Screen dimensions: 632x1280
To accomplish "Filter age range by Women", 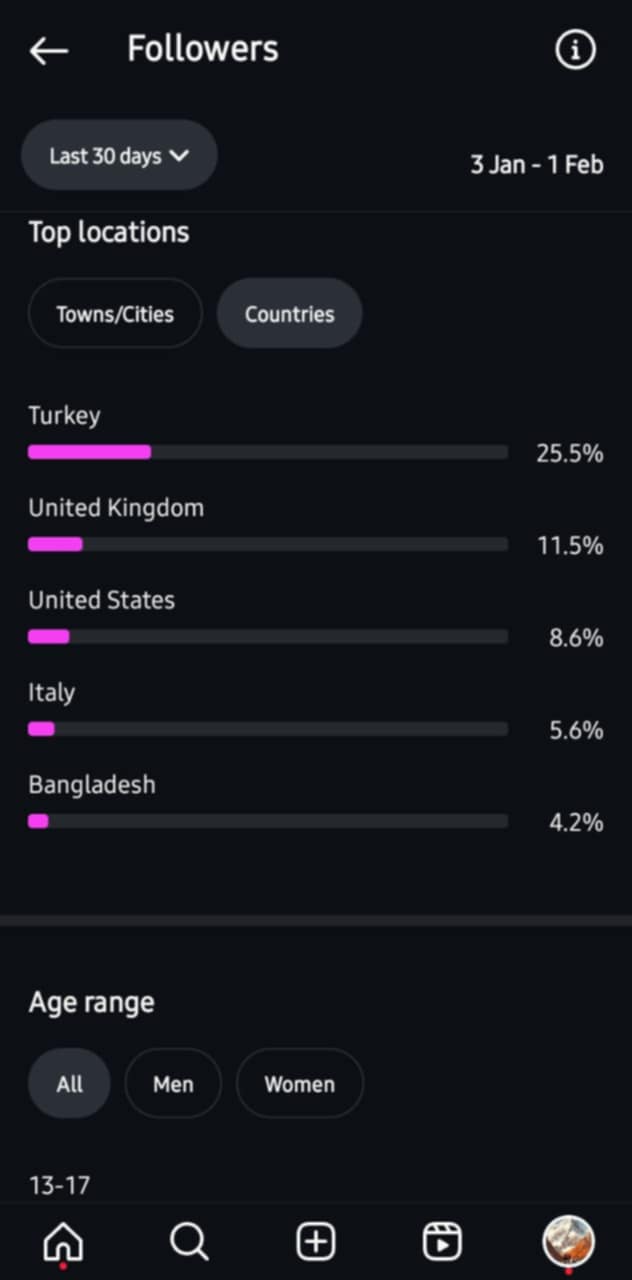I will [299, 1084].
